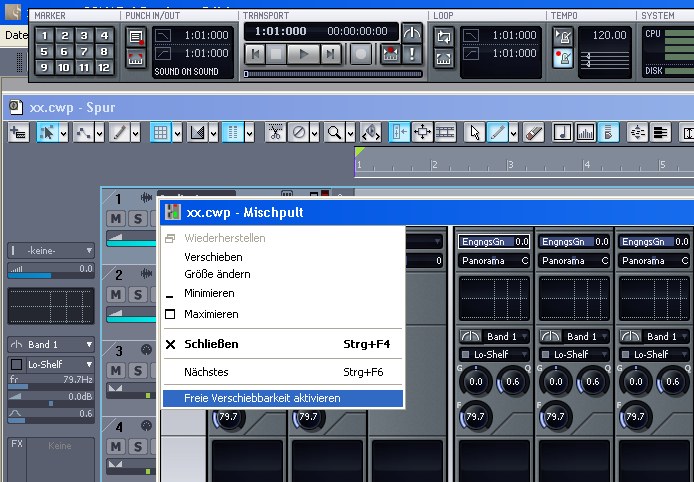The width and height of the screenshot is (694, 482).
Task: Jump to the end with the transport button
Action: click(x=330, y=54)
